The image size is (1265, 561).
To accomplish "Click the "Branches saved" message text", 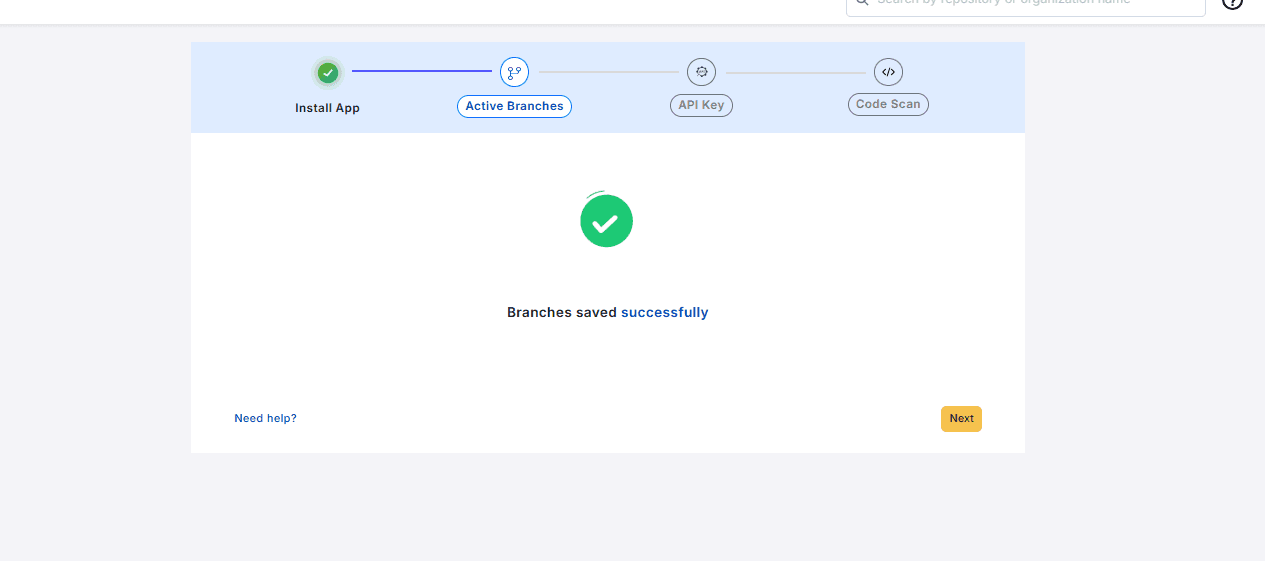I will click(x=561, y=312).
